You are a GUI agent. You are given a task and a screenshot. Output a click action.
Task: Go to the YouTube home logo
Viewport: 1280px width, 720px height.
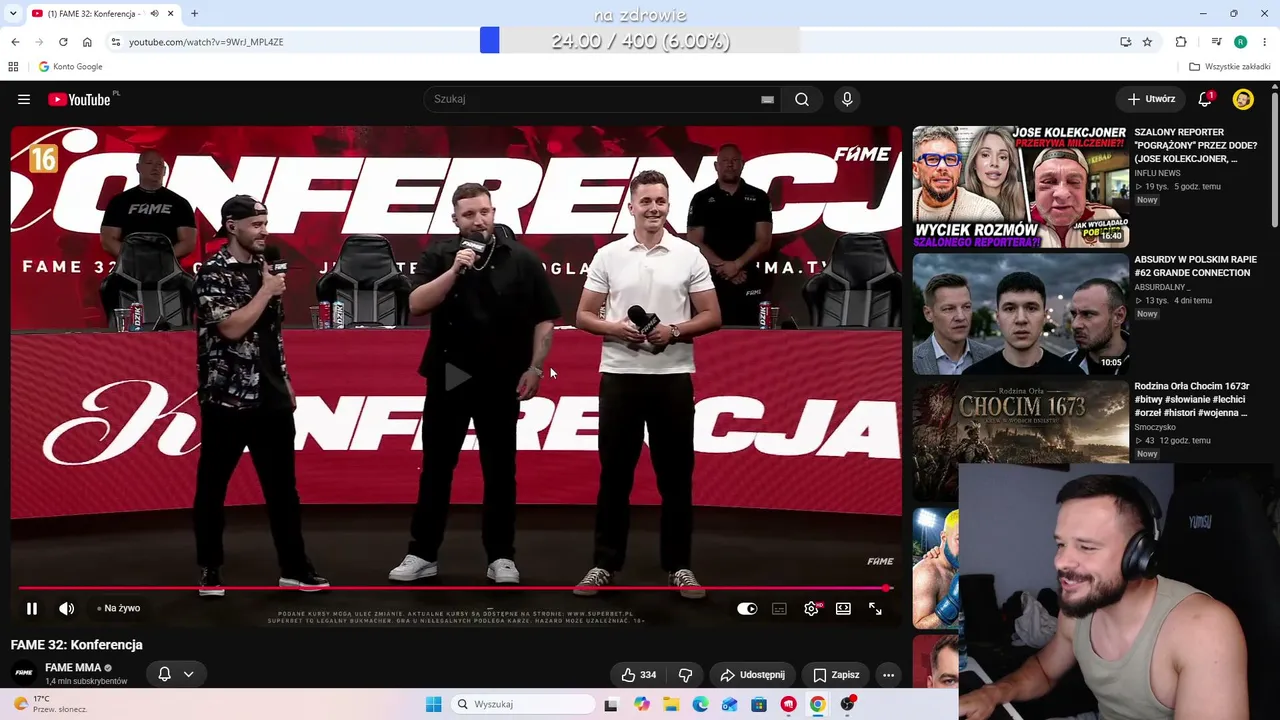click(79, 99)
